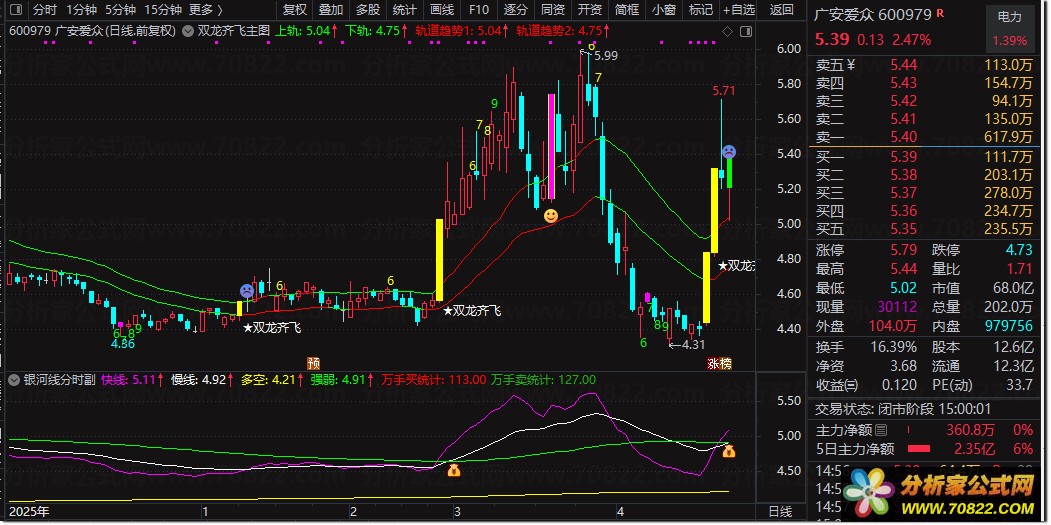Click the large yellow candle at March start
The image size is (1051, 525).
point(440,259)
